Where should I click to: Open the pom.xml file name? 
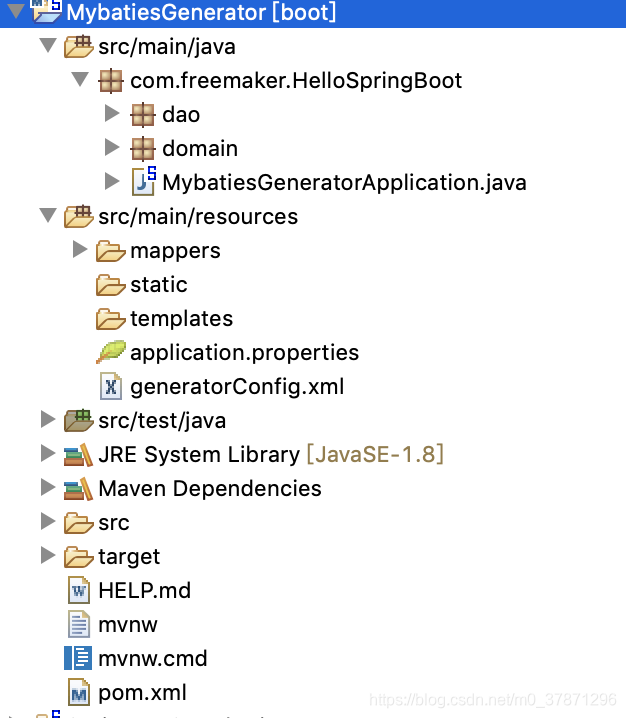(142, 693)
